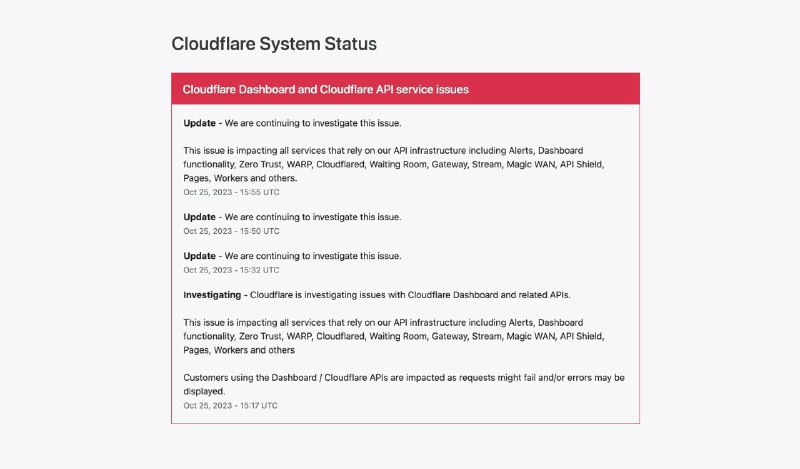
Task: Click the "Oct 25, 2023 - 15:32 UTC" timestamp
Action: click(x=231, y=269)
